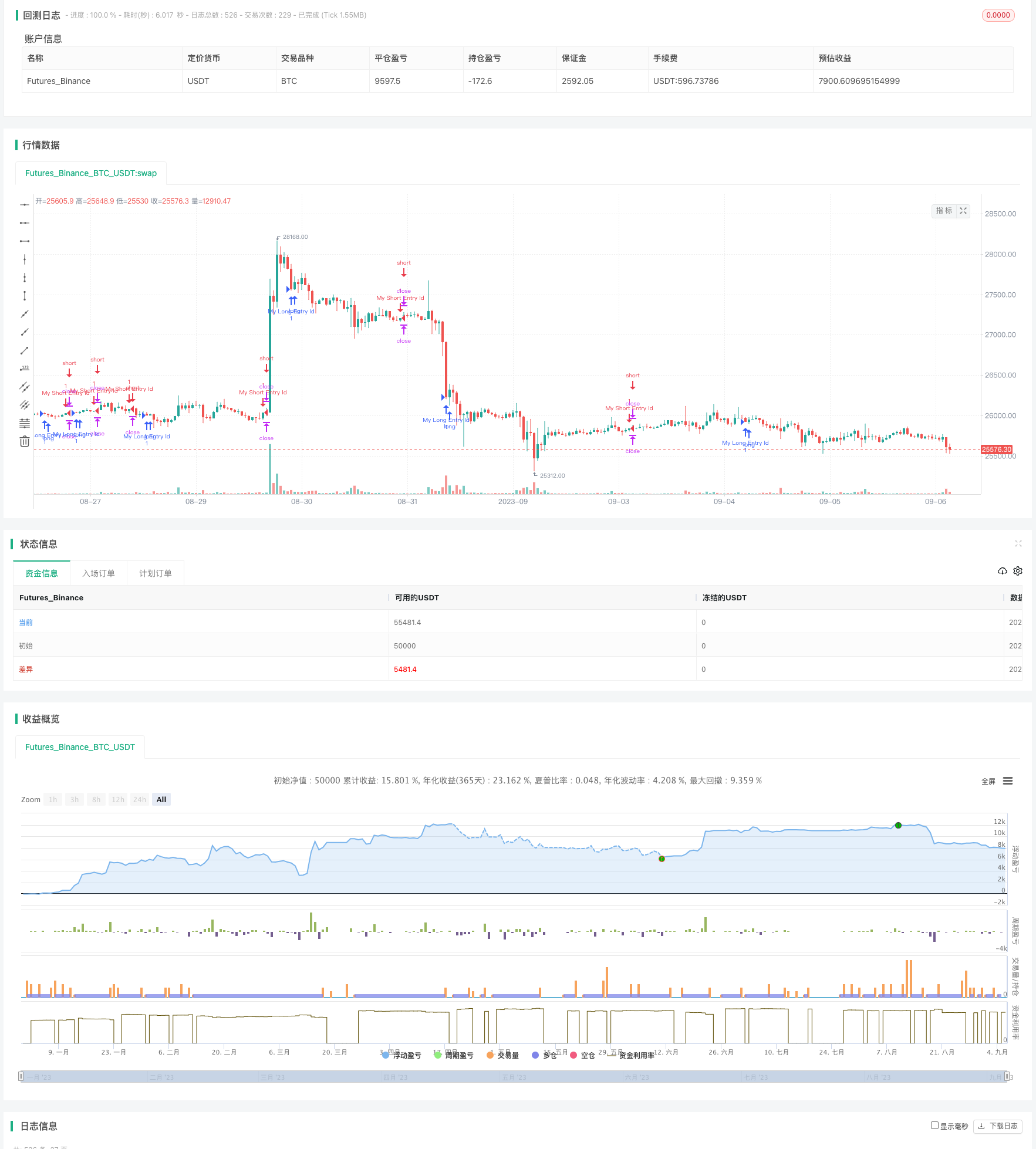Toggle 浮动盈亏 series in chart legend

click(x=401, y=1055)
